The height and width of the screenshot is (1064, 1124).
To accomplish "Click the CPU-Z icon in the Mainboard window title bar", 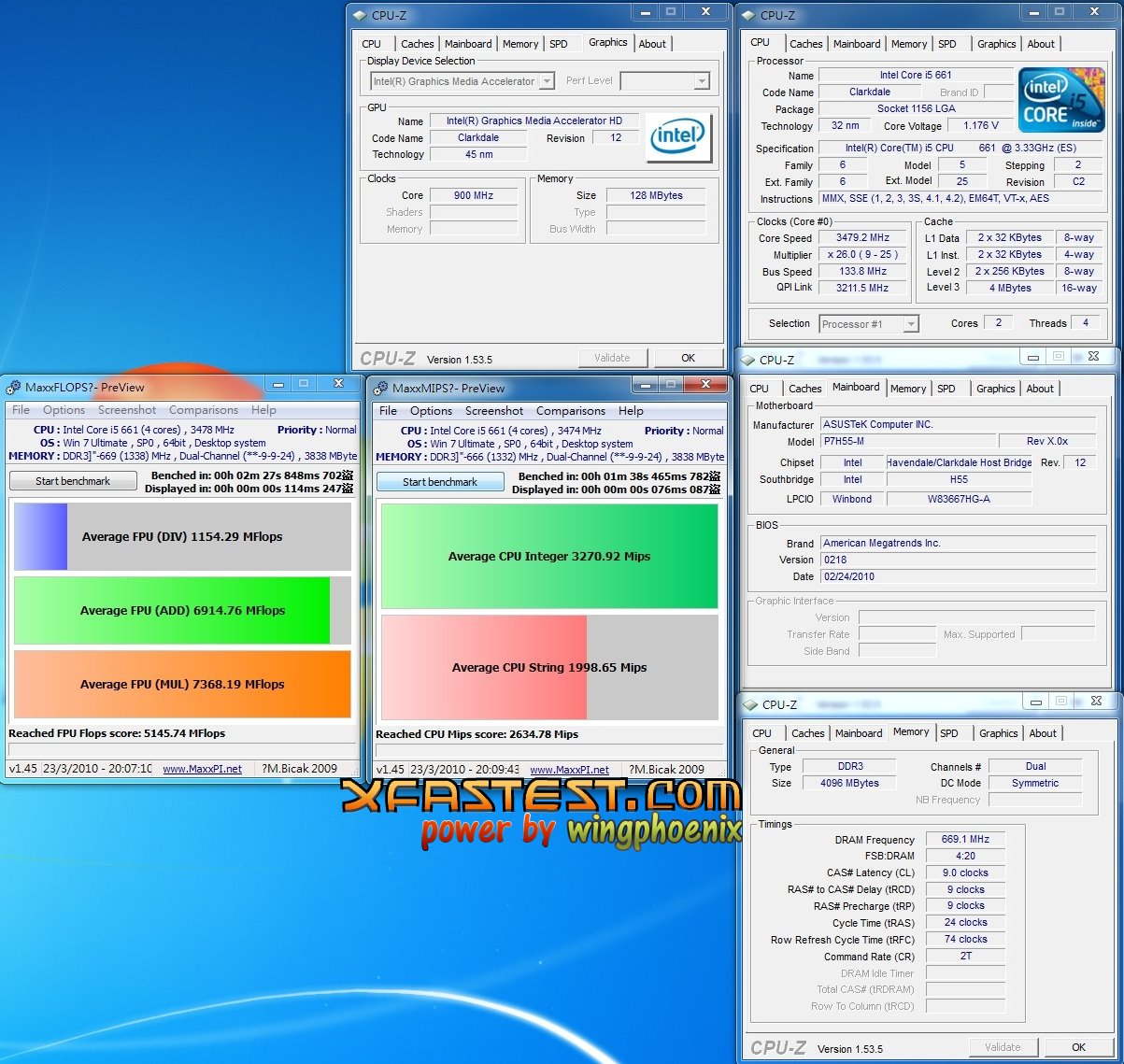I will 747,360.
